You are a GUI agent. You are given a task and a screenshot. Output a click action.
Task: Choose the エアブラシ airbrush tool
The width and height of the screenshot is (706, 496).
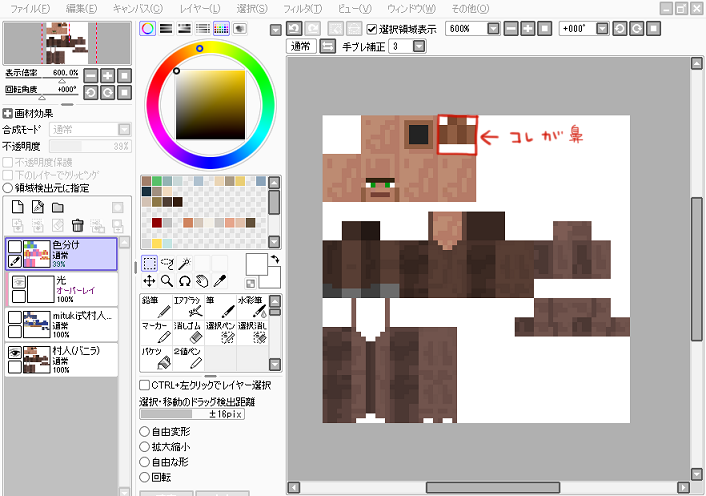click(x=188, y=307)
